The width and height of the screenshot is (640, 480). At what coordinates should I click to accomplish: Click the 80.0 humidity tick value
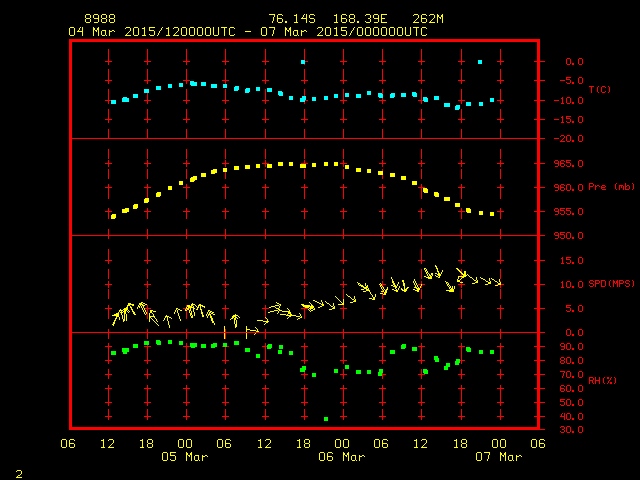pos(571,361)
